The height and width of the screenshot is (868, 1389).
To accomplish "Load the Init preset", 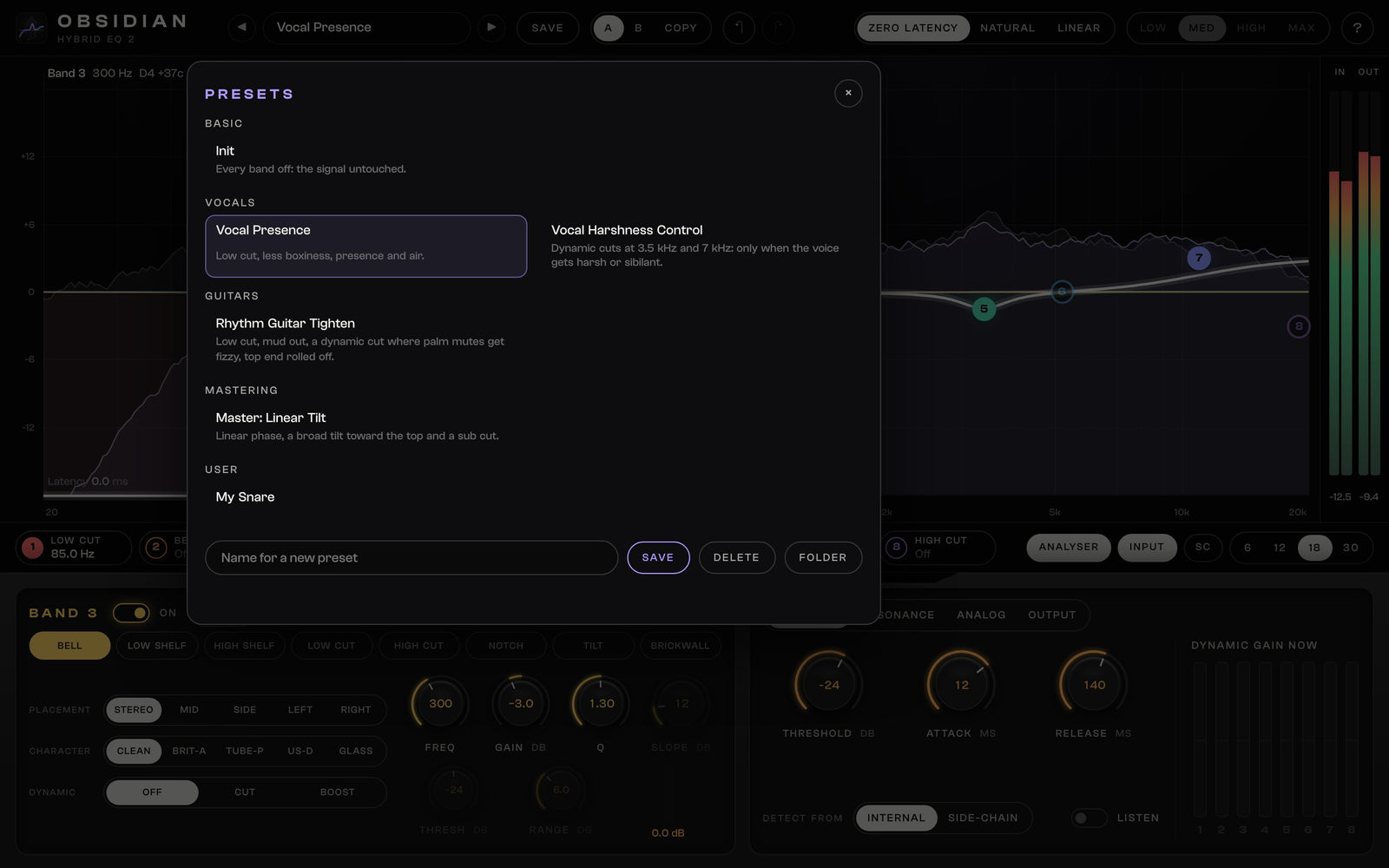I will pos(365,159).
